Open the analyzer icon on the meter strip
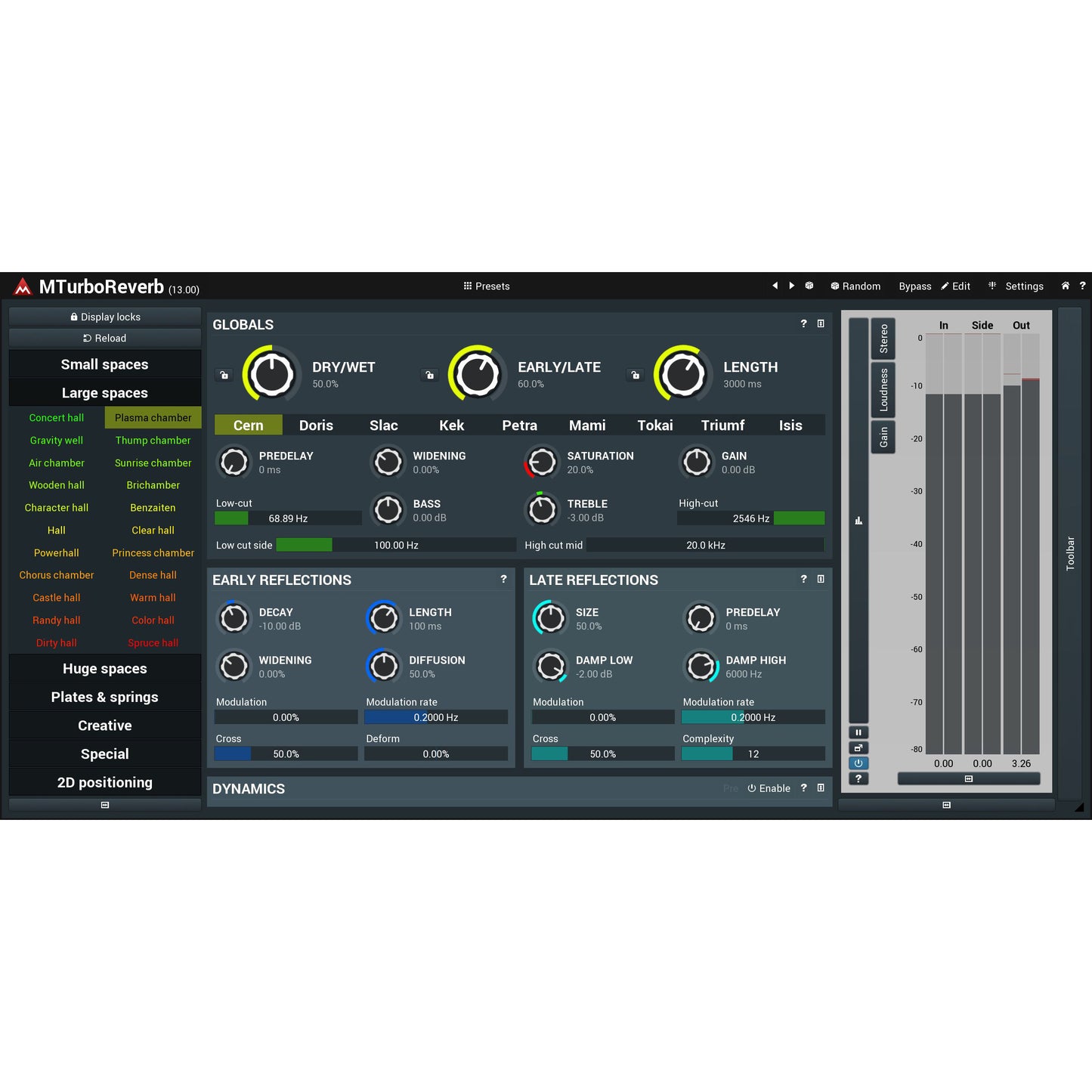This screenshot has width=1092, height=1092. 858,520
